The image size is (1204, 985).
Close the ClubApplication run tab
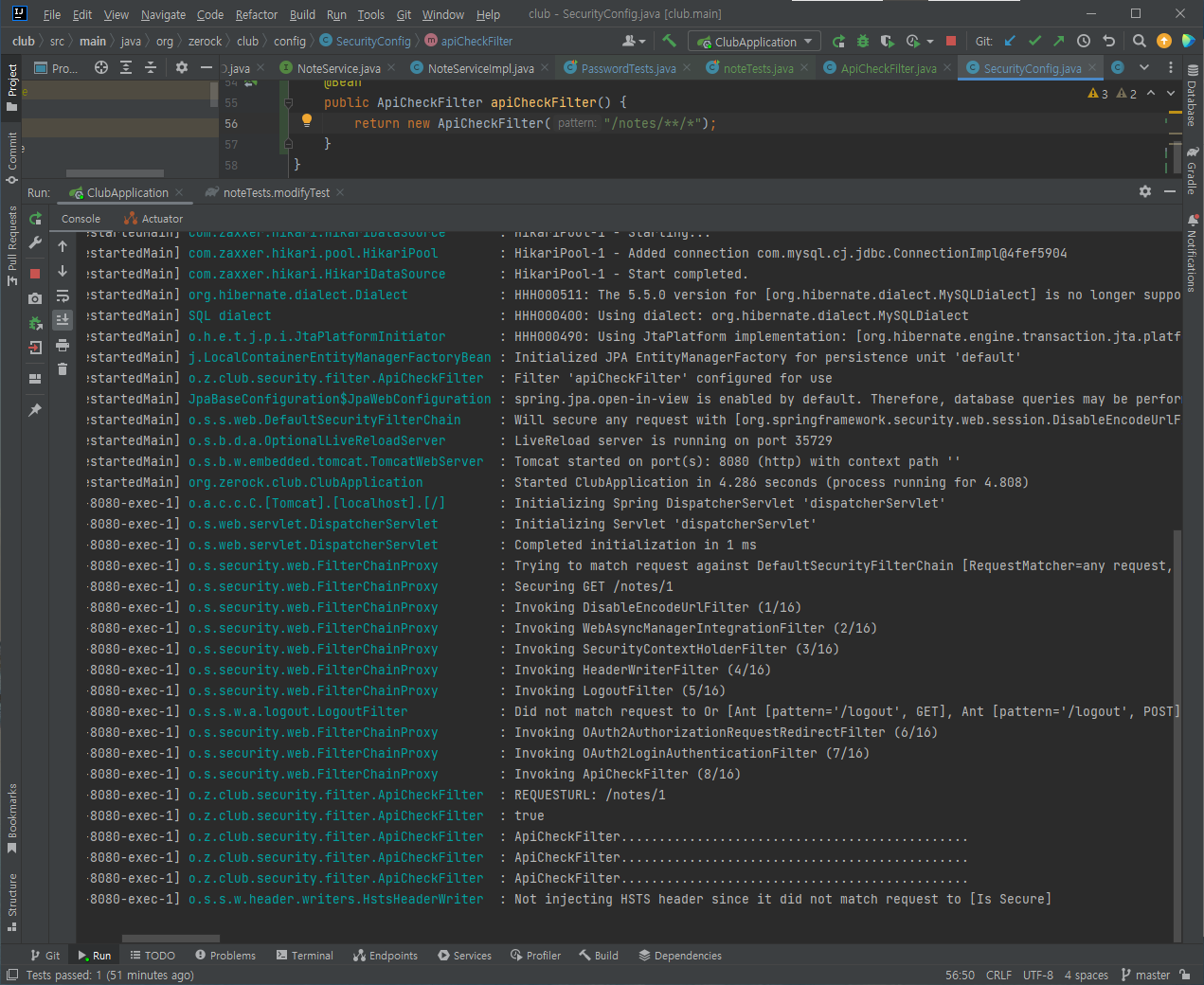point(180,192)
